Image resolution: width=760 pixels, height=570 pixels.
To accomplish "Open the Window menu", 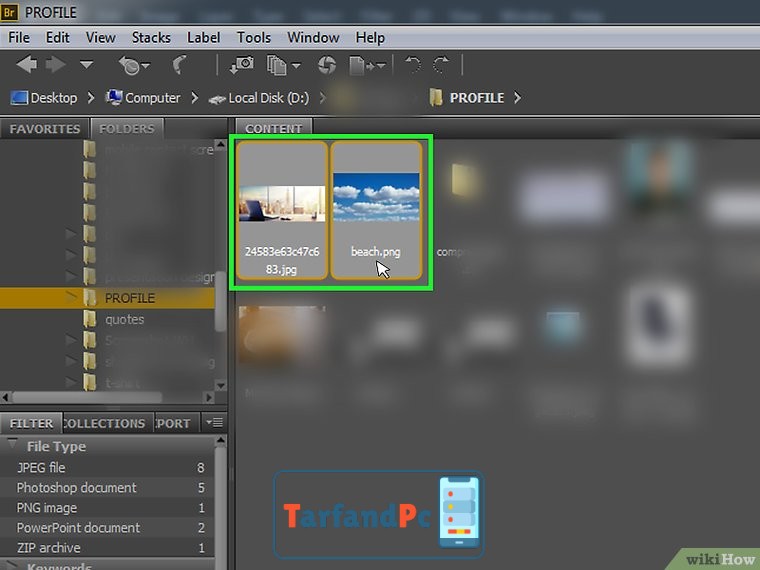I will (x=313, y=38).
